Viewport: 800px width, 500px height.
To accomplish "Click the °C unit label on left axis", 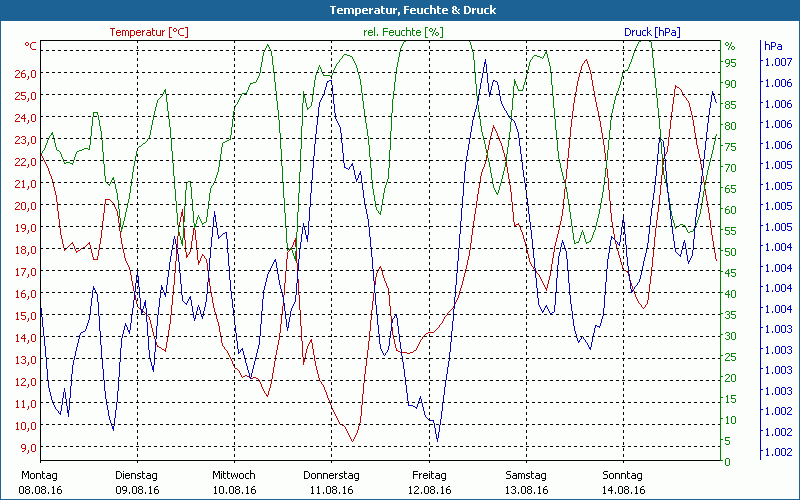I will (x=31, y=47).
